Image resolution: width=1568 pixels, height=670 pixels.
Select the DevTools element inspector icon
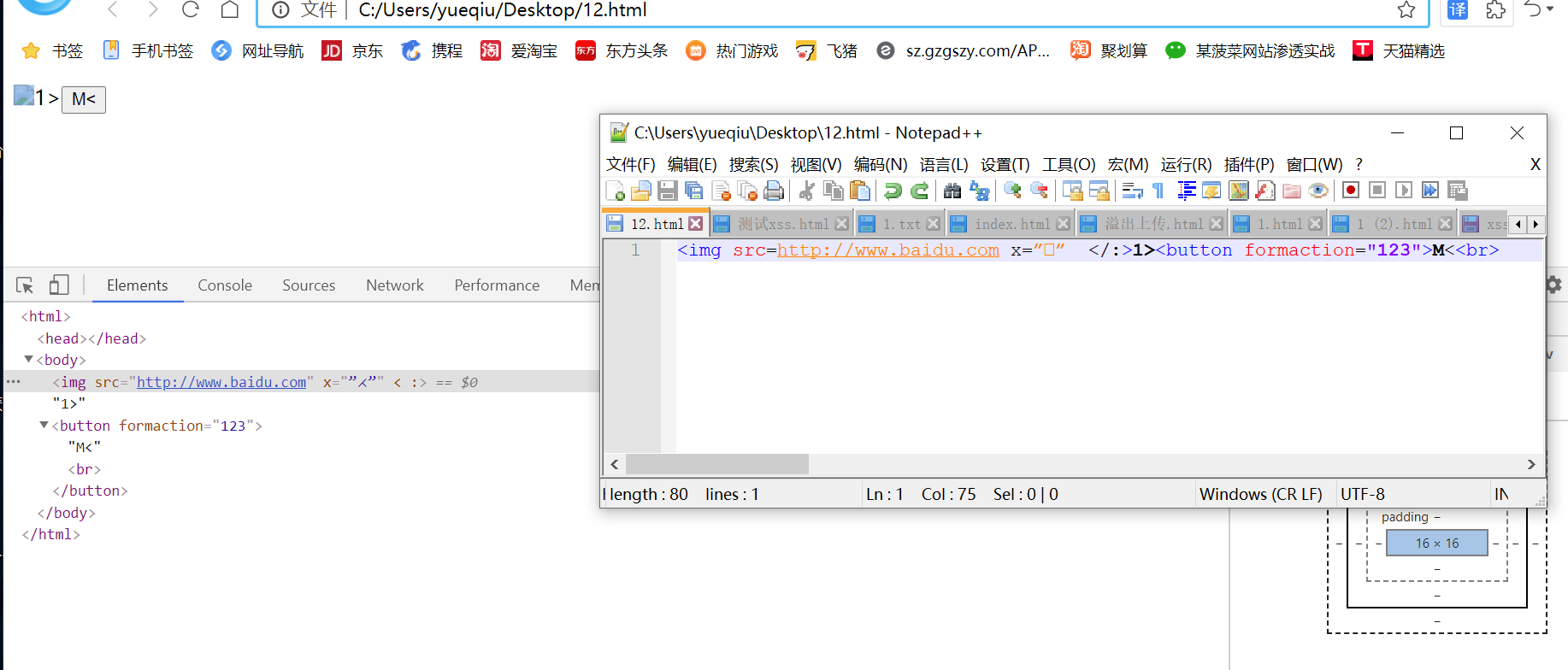pyautogui.click(x=25, y=285)
